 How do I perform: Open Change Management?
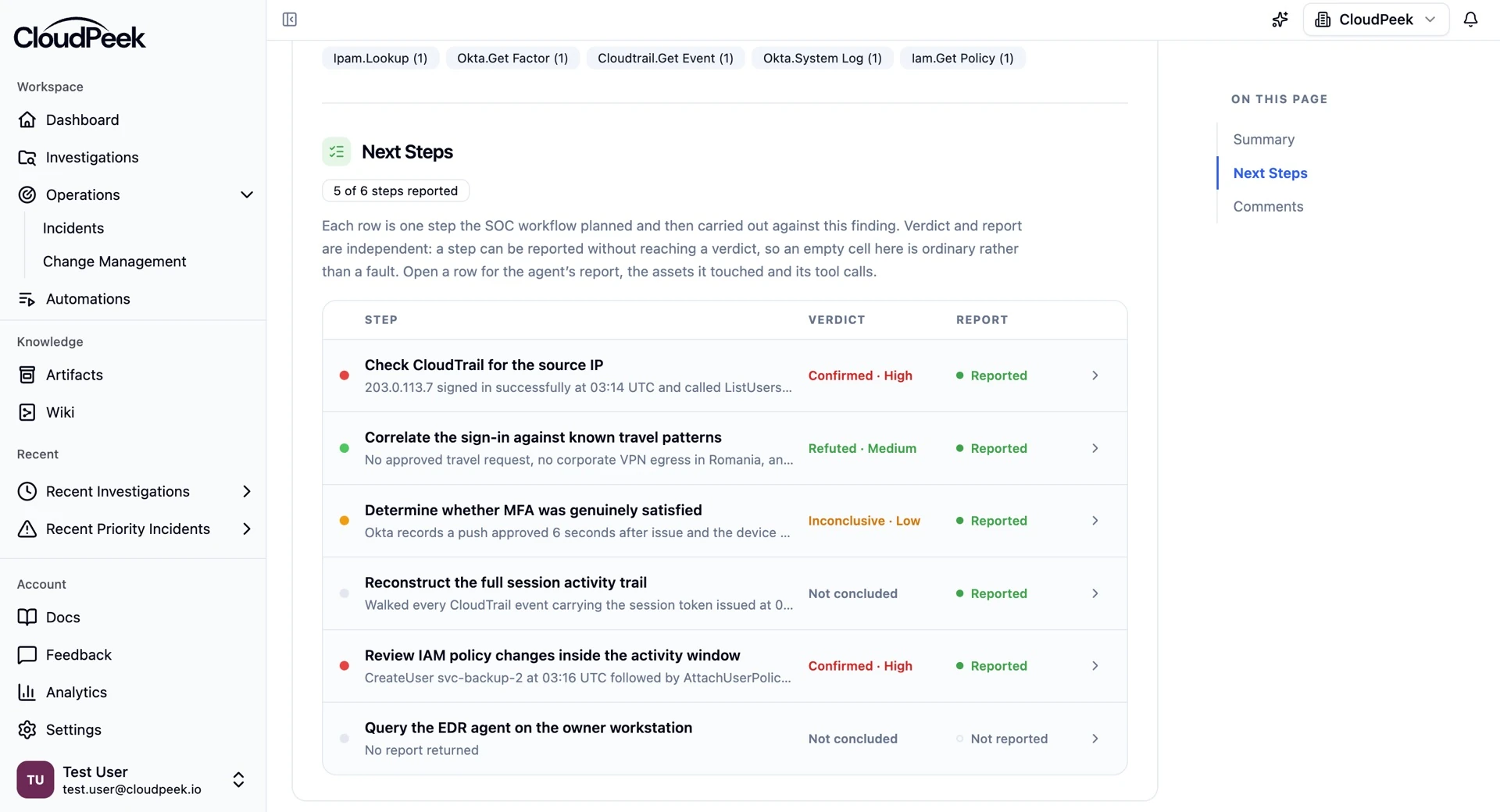pos(114,262)
